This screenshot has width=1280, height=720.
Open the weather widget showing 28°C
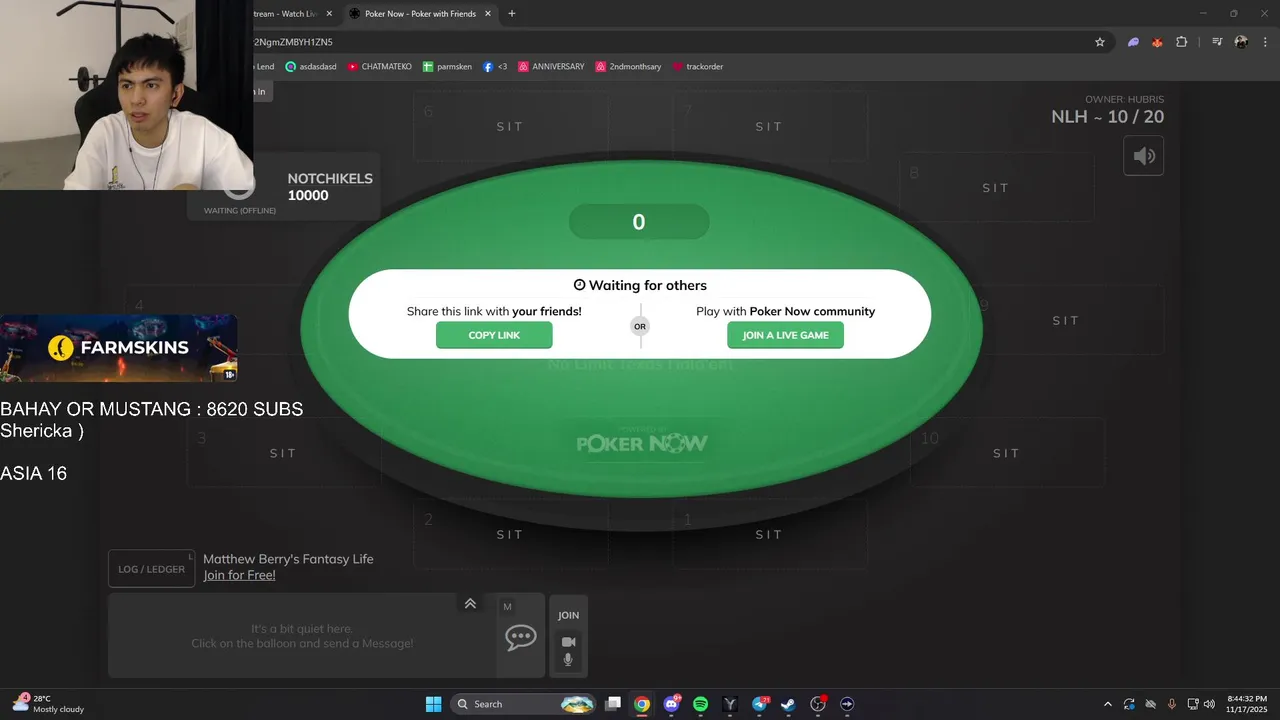point(48,704)
